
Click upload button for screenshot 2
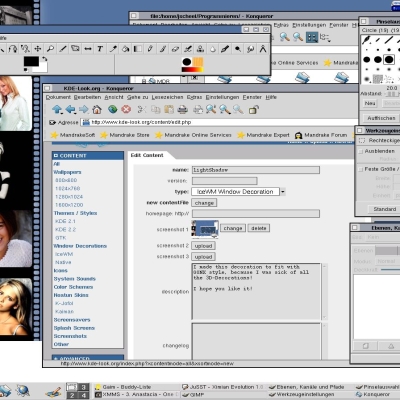[x=203, y=246]
